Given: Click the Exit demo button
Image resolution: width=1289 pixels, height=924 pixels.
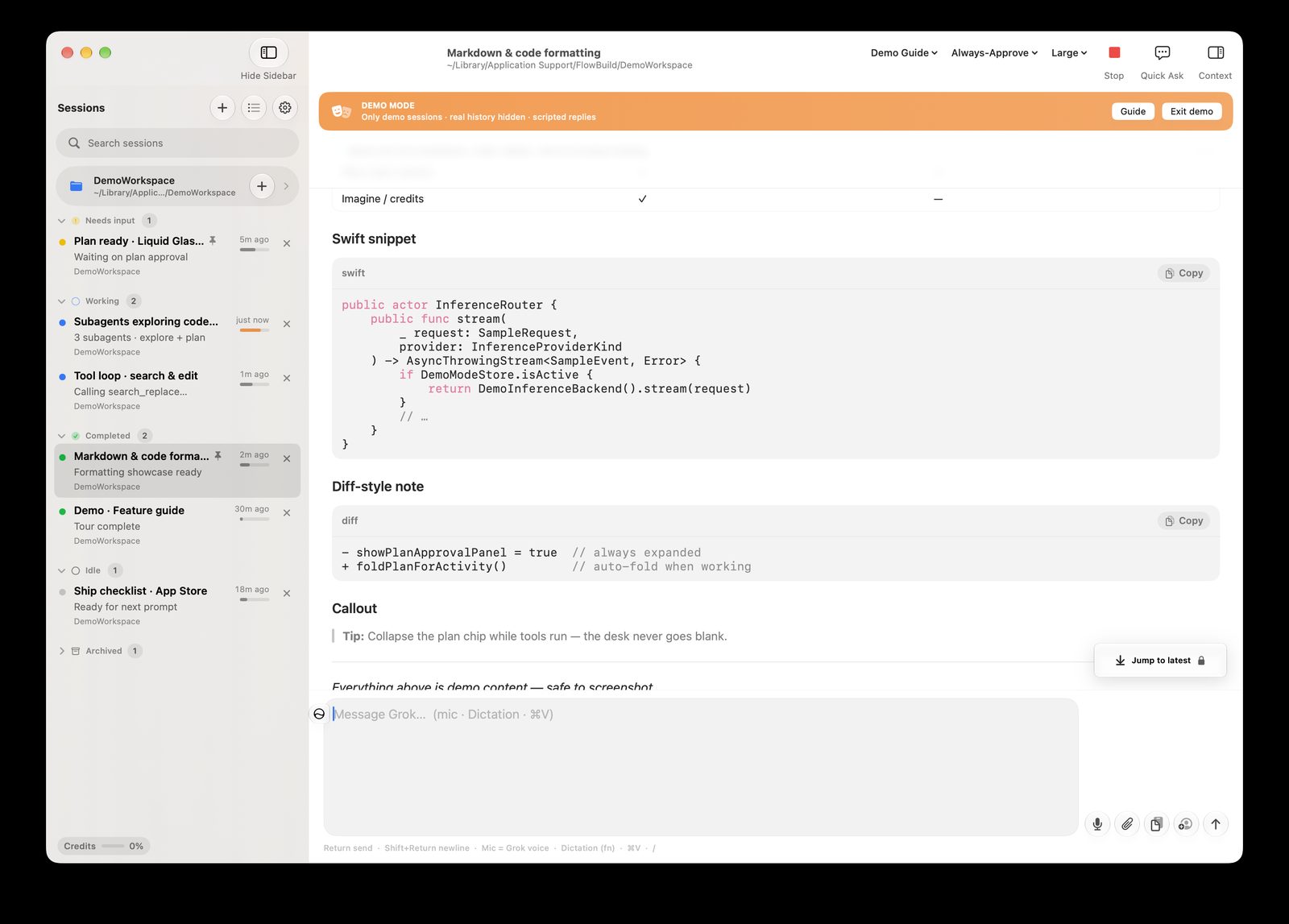Looking at the screenshot, I should [1192, 111].
